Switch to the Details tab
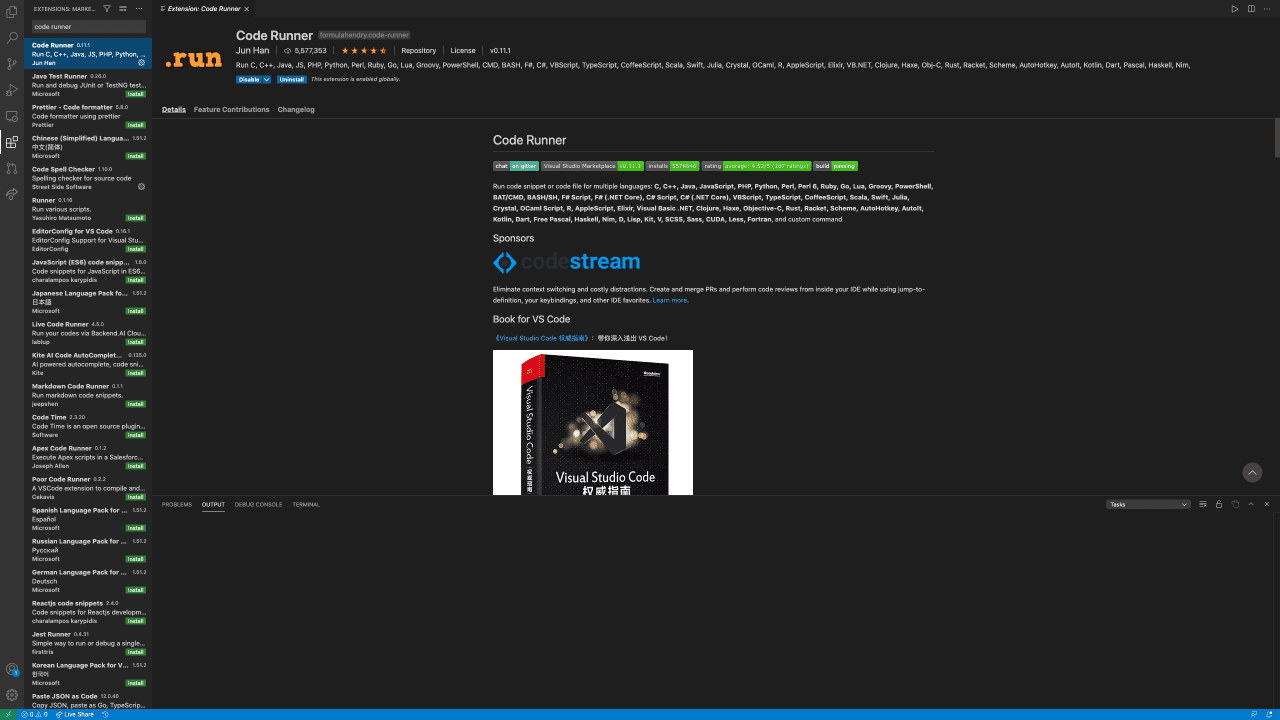The width and height of the screenshot is (1280, 720). [x=174, y=109]
